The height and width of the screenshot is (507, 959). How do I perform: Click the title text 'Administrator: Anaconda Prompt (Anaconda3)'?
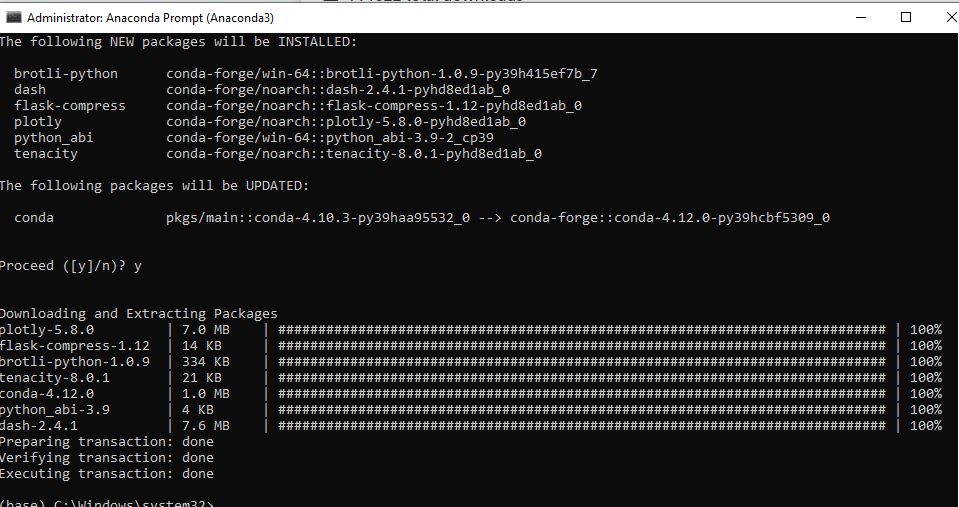(150, 18)
